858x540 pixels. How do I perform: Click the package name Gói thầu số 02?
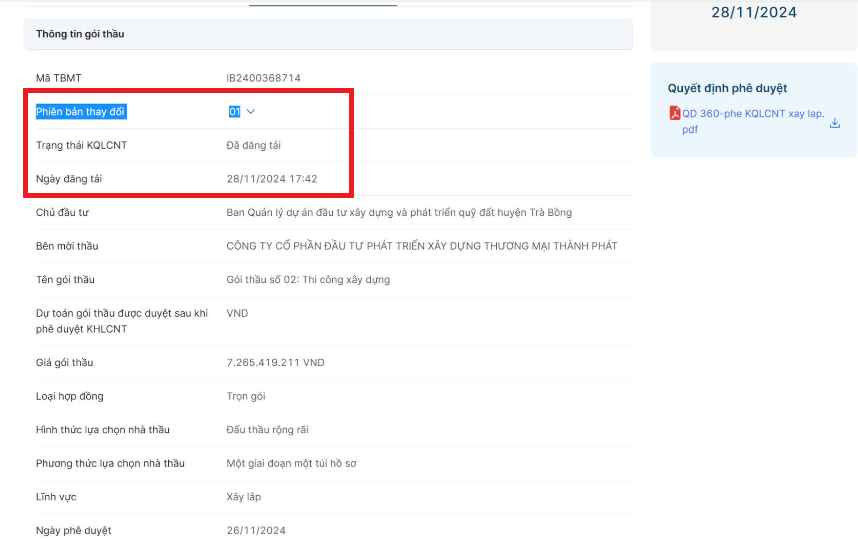[x=308, y=280]
